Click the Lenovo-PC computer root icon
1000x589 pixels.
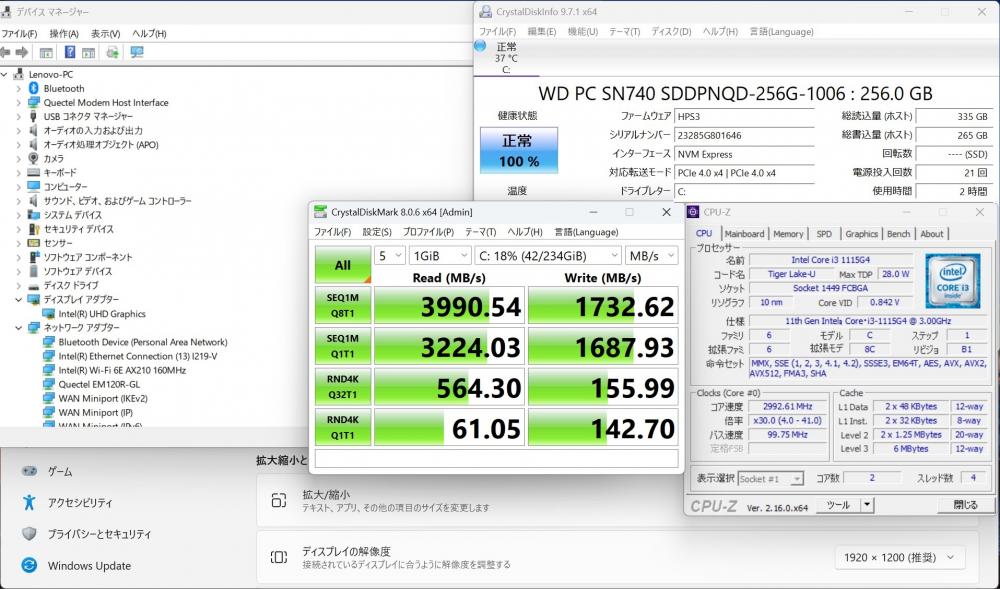[x=18, y=75]
